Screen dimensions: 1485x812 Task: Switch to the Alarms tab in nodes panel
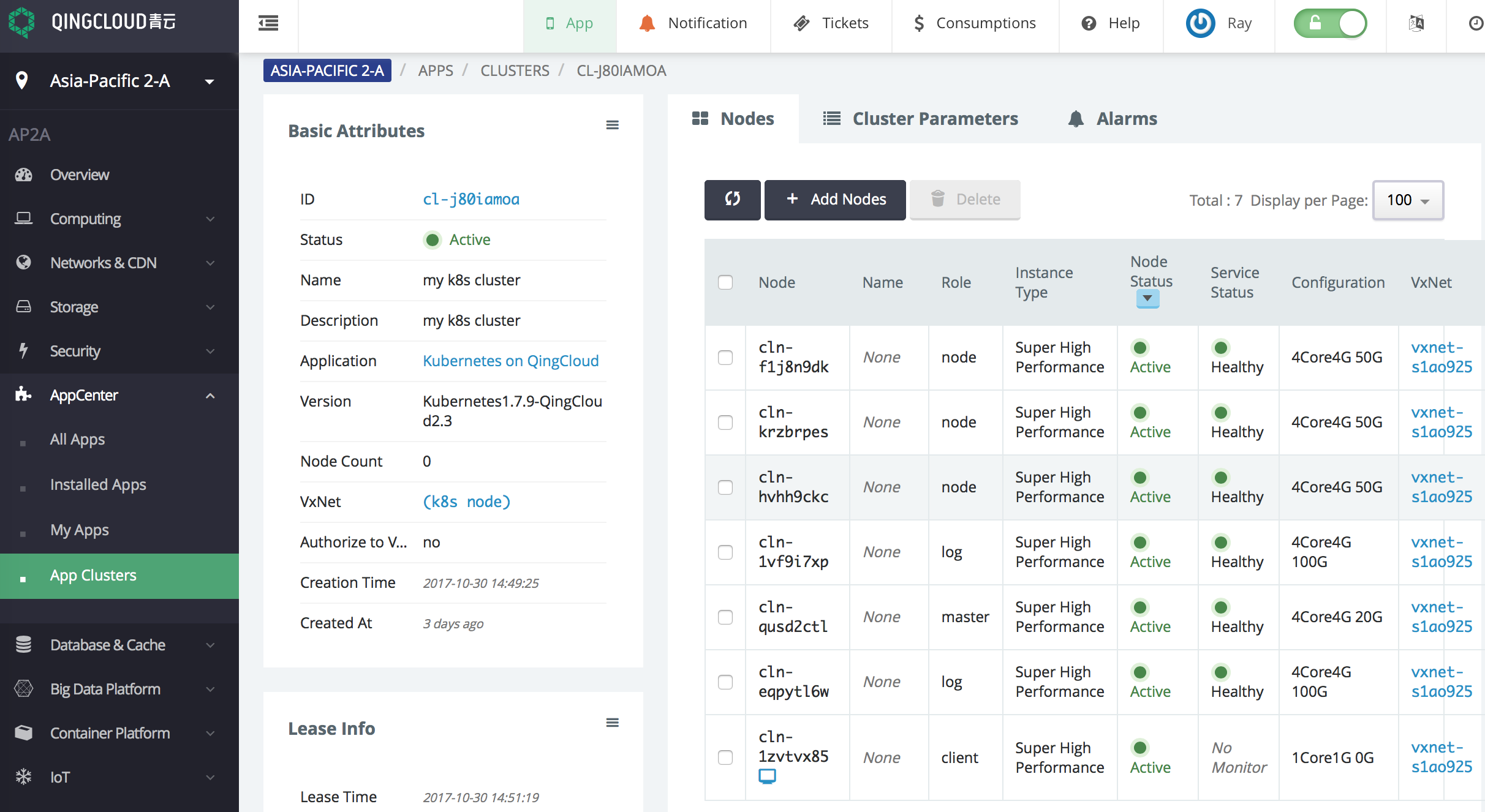[x=1113, y=119]
